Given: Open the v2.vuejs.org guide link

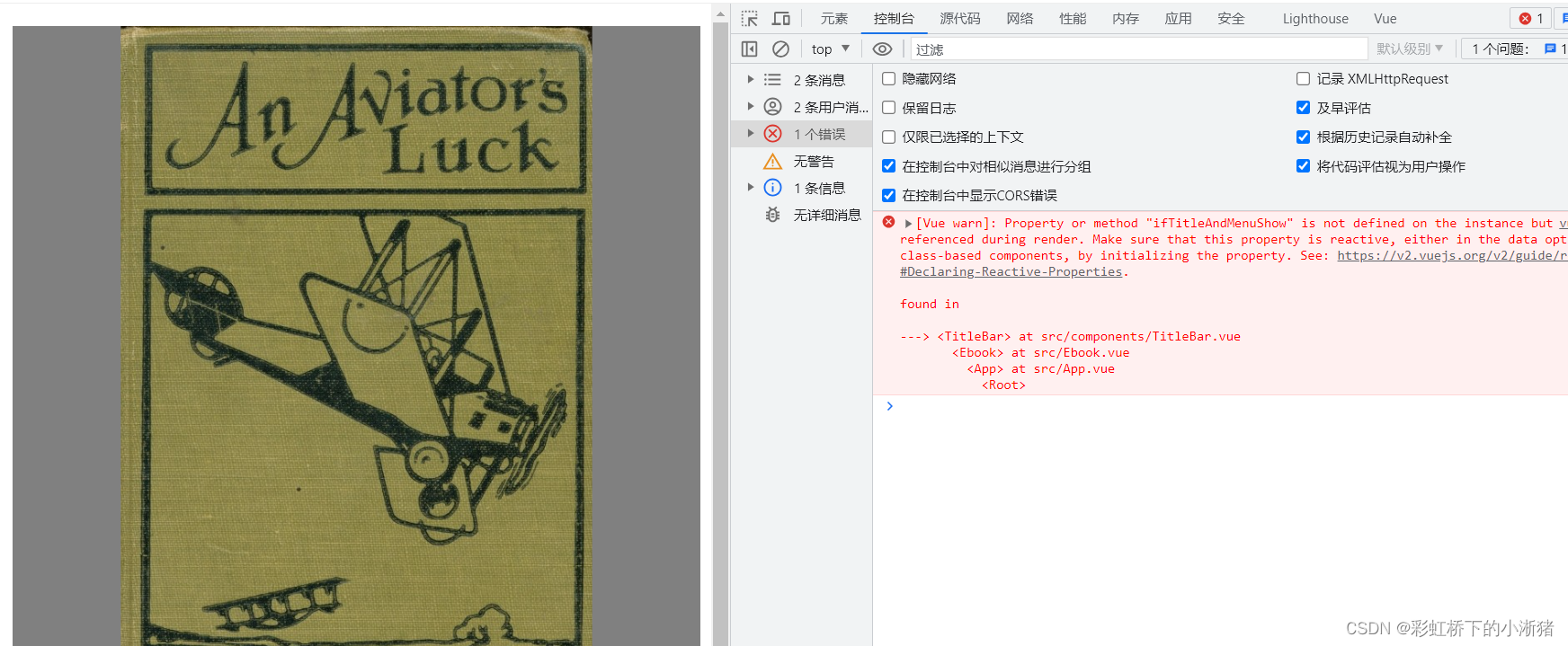Looking at the screenshot, I should 1452,256.
